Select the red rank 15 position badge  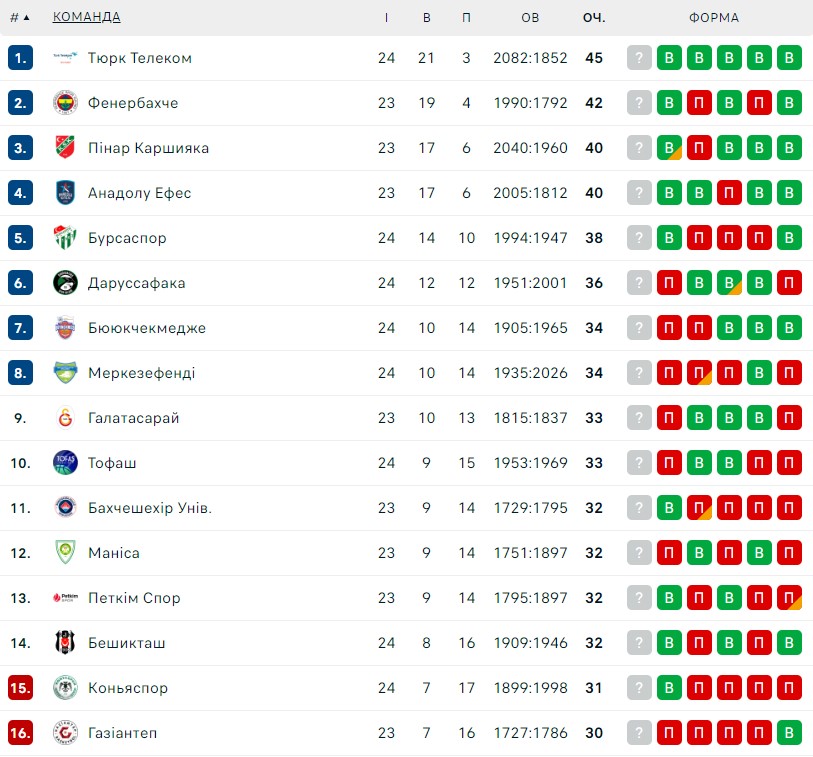point(20,688)
